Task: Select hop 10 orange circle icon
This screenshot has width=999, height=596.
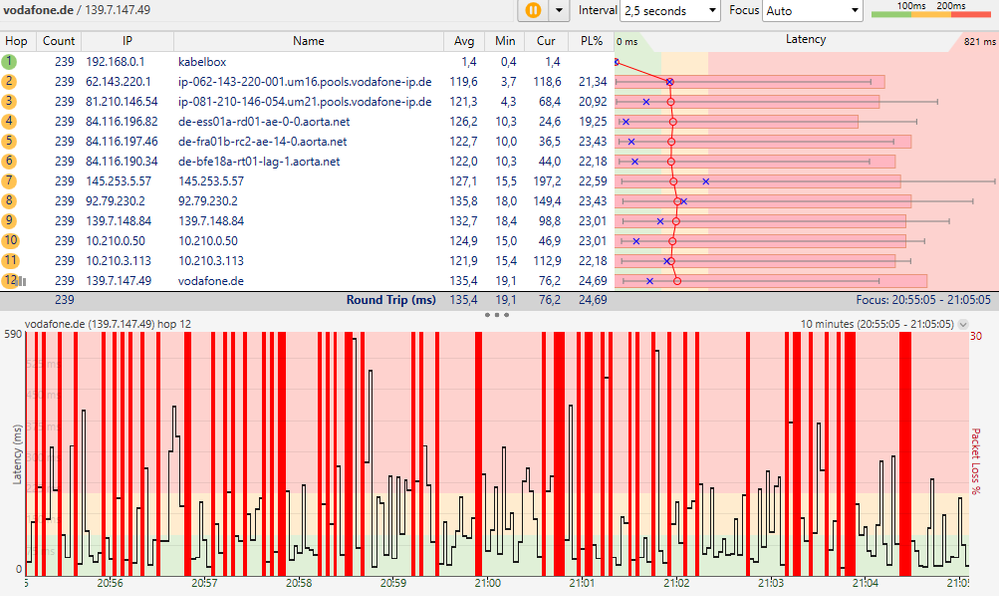Action: coord(10,241)
